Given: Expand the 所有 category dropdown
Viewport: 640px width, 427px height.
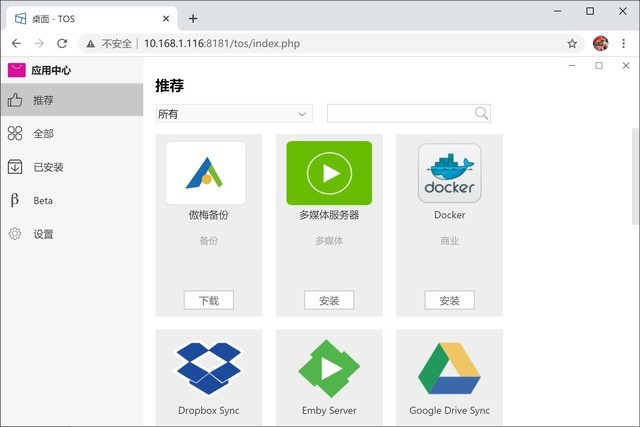Looking at the screenshot, I should (x=234, y=113).
